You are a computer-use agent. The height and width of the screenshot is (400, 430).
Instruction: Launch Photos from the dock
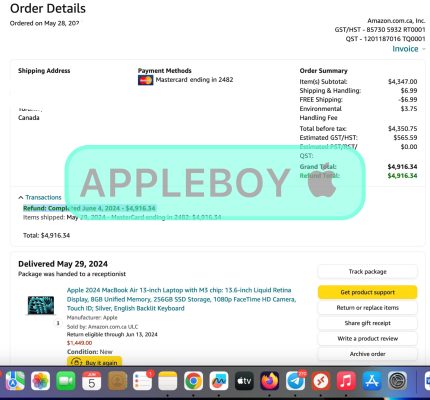tap(40, 381)
